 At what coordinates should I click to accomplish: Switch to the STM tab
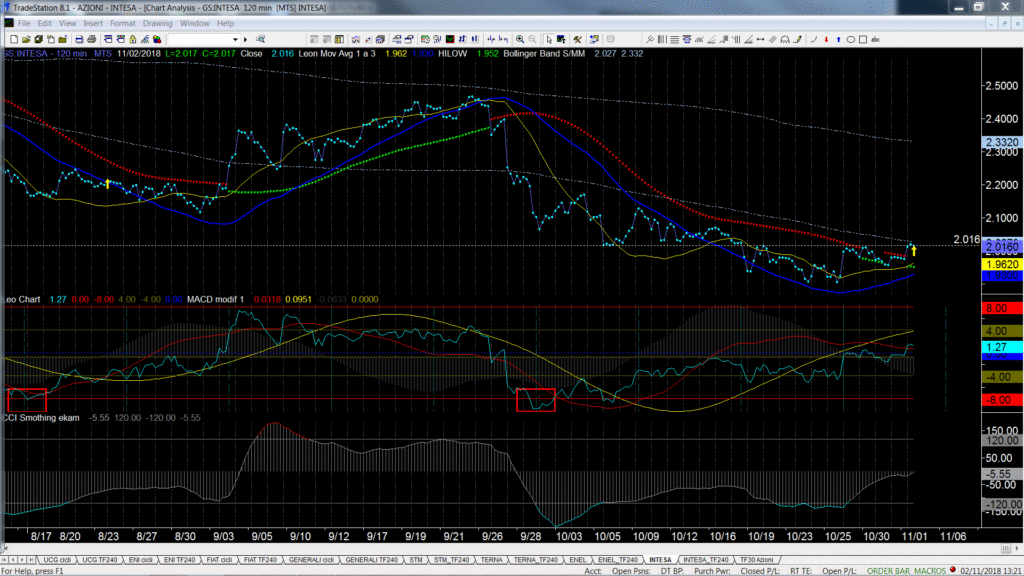pyautogui.click(x=416, y=560)
